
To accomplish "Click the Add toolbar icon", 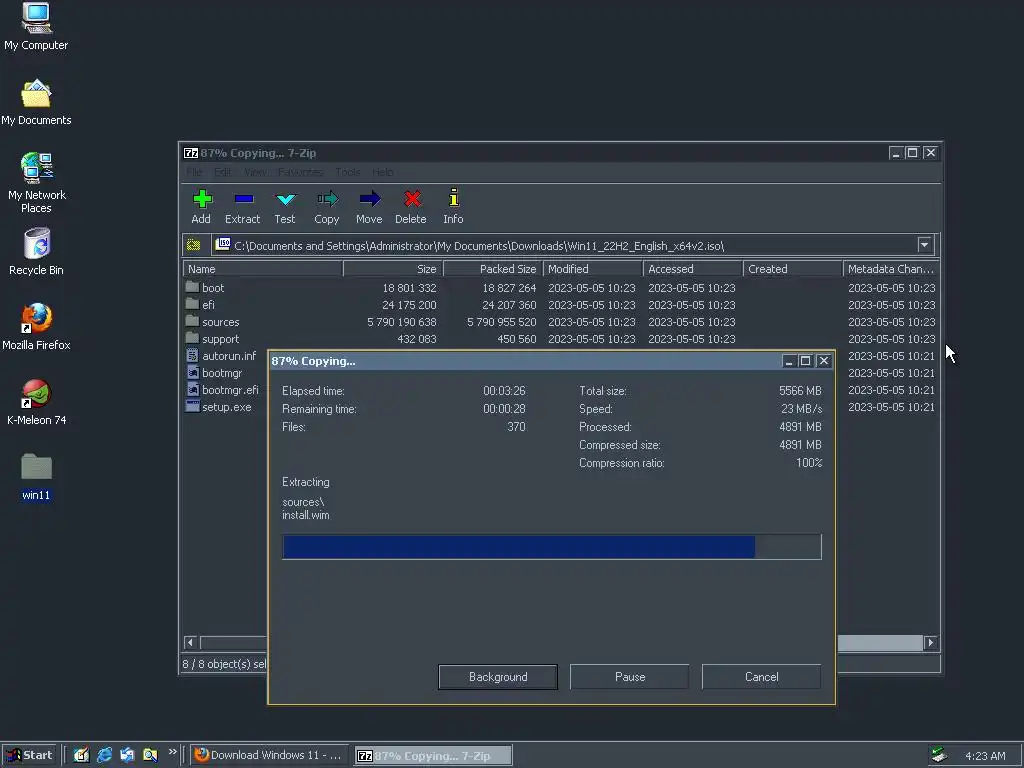I will [x=201, y=206].
